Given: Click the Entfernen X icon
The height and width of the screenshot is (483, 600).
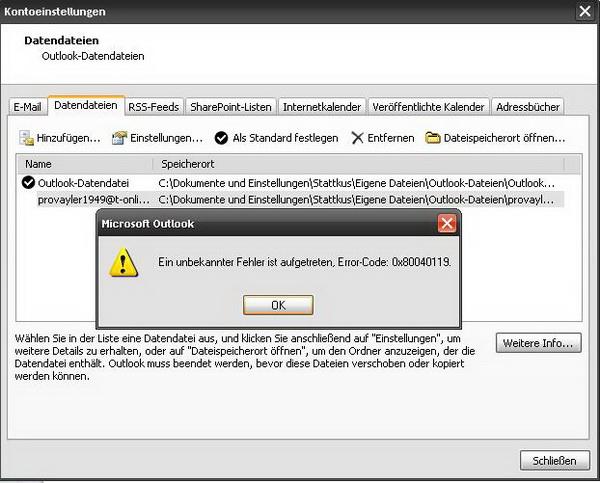Looking at the screenshot, I should tap(357, 138).
